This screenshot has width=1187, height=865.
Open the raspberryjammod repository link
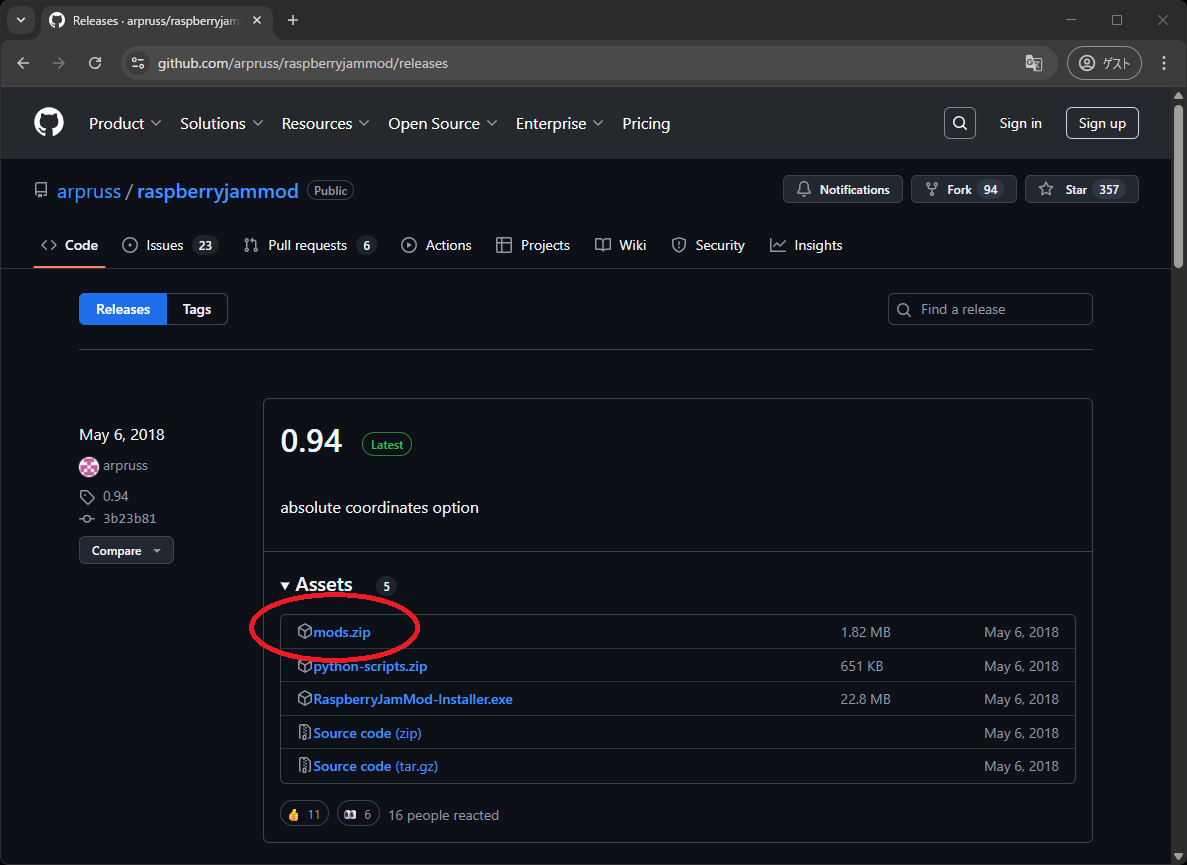(x=217, y=191)
